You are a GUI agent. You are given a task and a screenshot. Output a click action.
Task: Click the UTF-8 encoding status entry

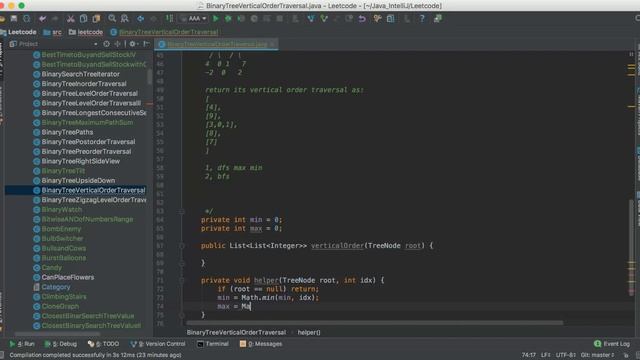(565, 355)
